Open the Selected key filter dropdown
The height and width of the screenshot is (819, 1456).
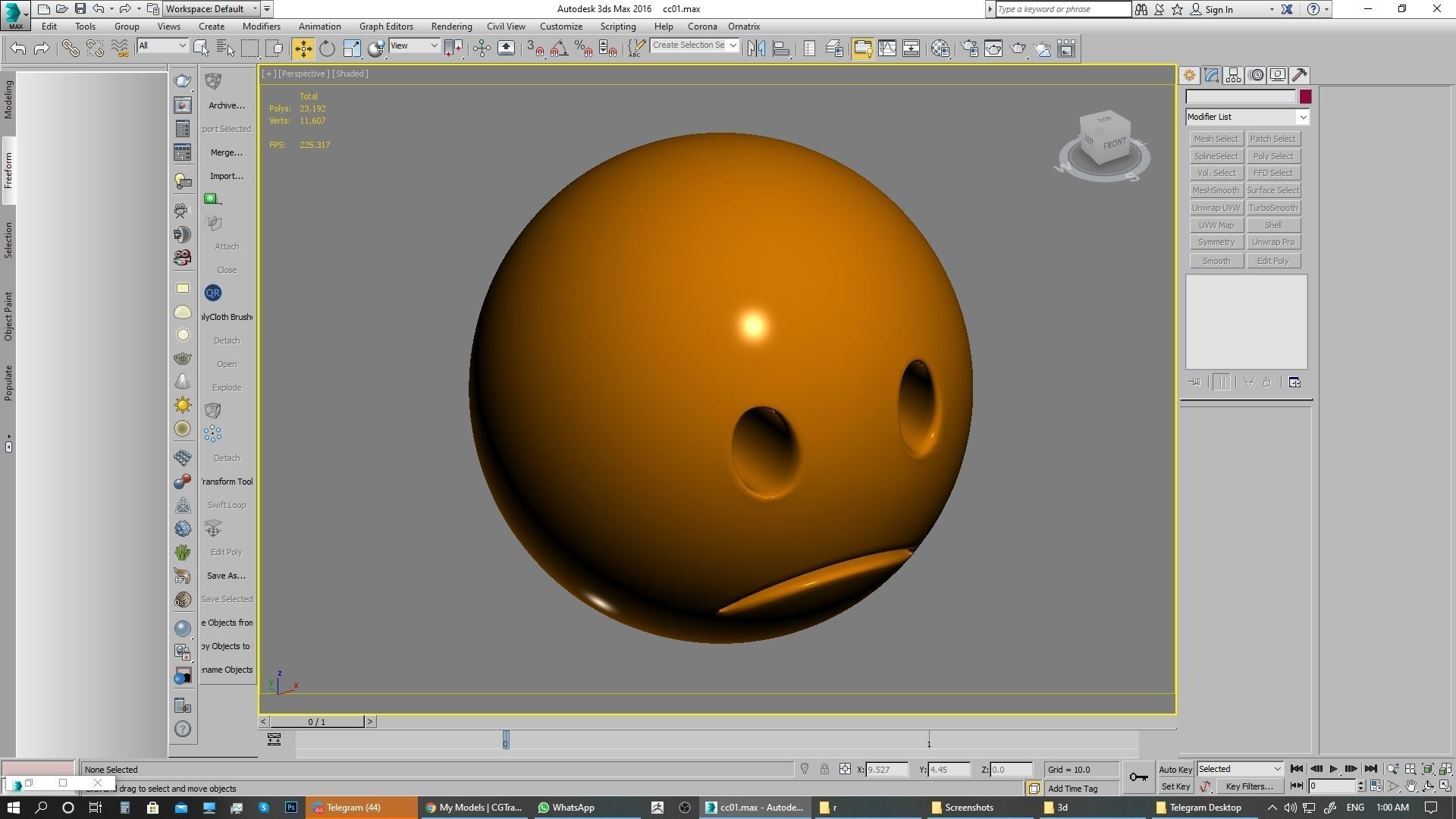(x=1240, y=769)
